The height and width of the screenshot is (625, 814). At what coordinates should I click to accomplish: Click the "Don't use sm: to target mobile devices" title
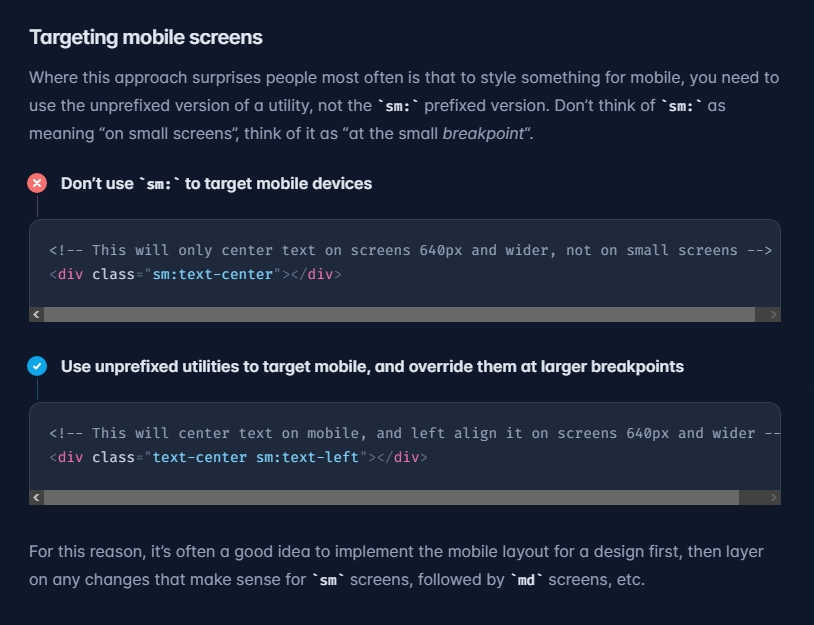[216, 184]
